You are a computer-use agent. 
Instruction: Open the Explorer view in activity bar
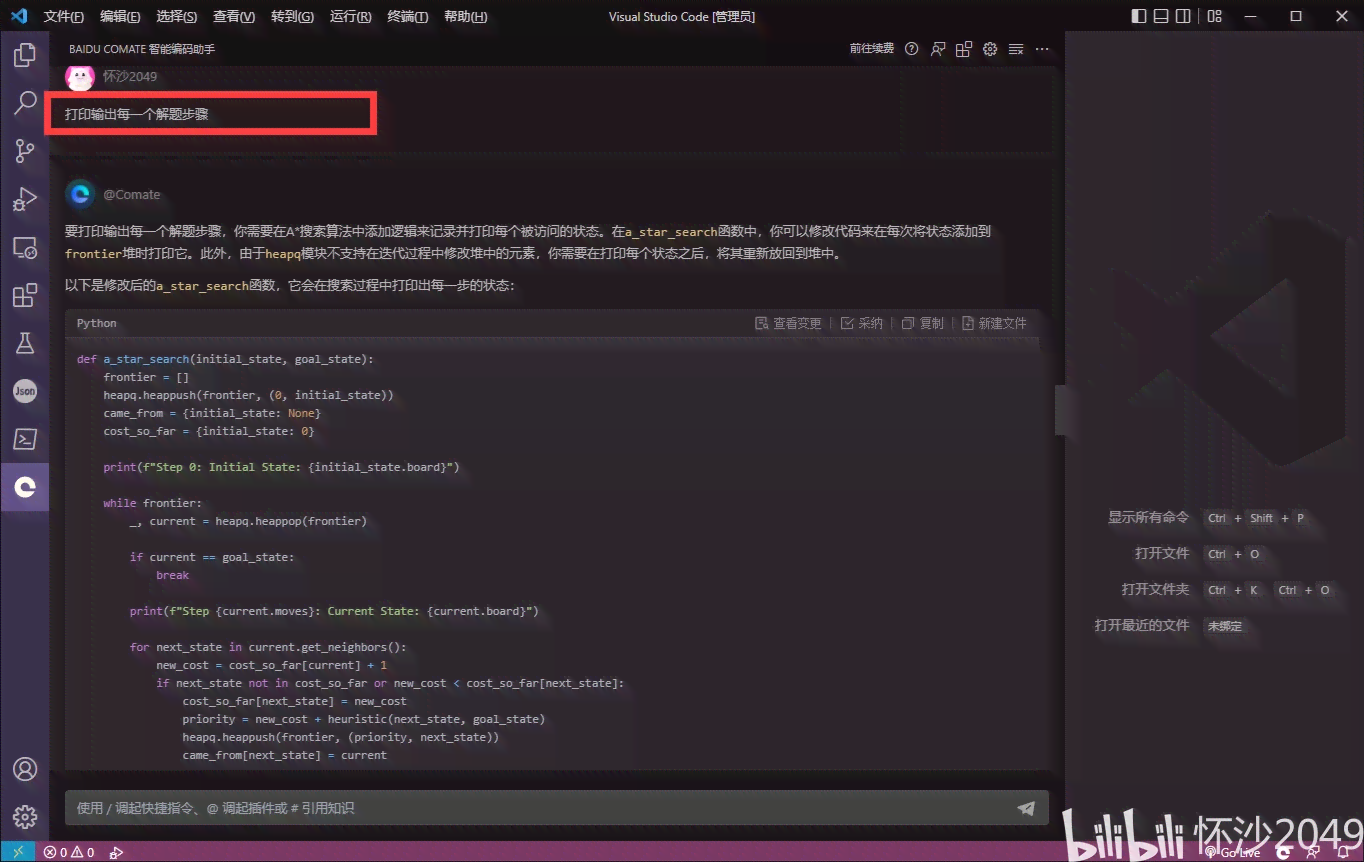(x=25, y=55)
